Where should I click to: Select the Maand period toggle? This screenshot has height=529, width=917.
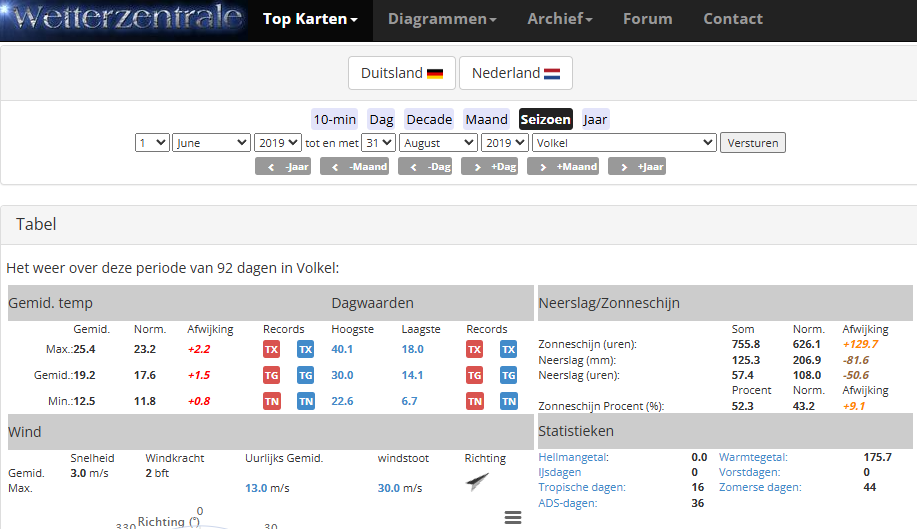tap(487, 119)
